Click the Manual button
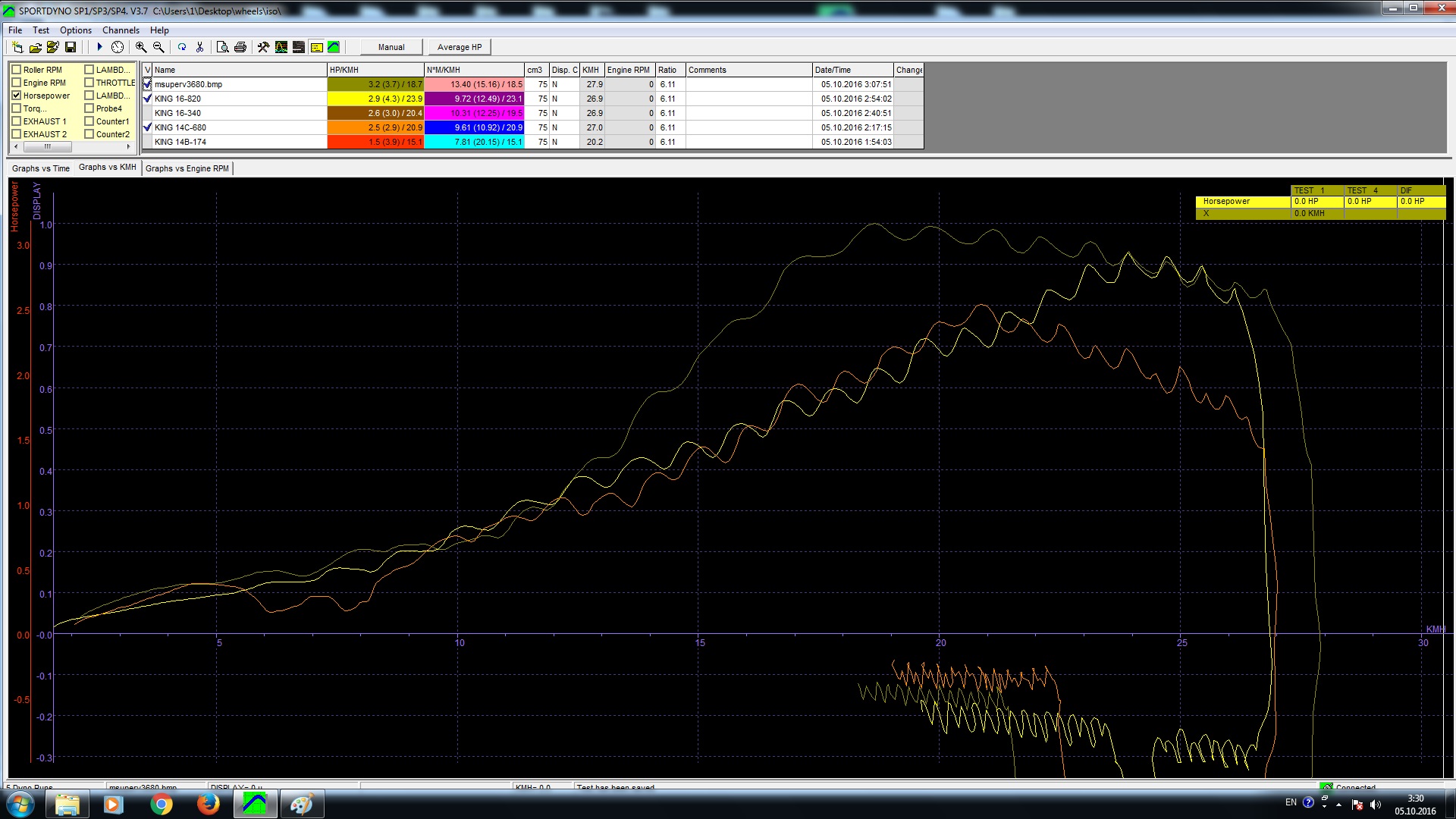Screen dimensions: 1456x819 [391, 47]
